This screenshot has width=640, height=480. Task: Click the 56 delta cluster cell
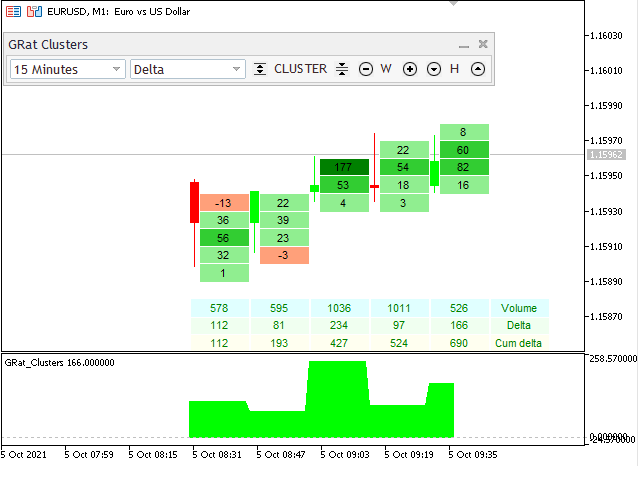pos(224,238)
